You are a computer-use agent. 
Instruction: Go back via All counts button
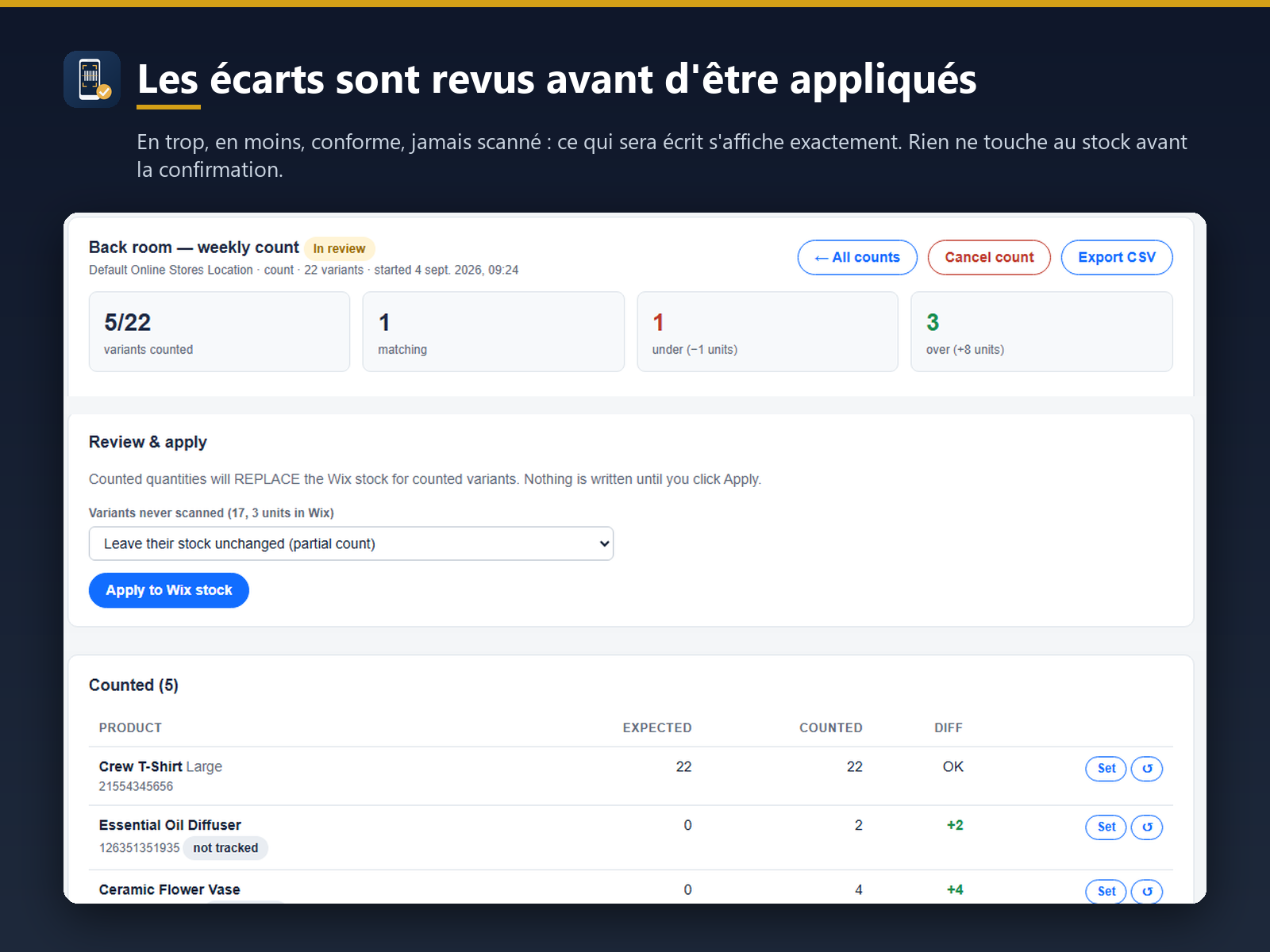(x=857, y=257)
